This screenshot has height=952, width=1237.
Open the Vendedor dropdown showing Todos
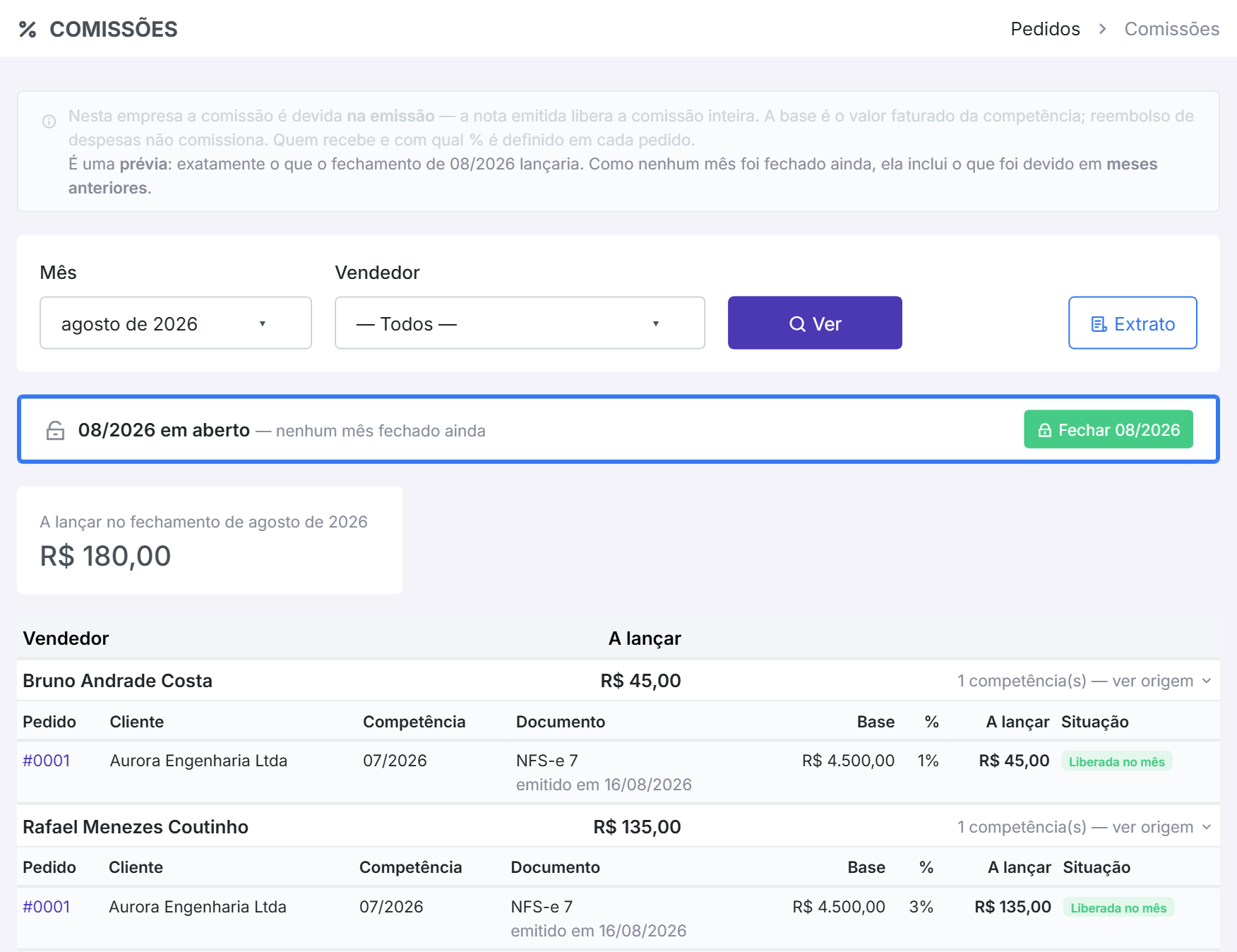(520, 323)
